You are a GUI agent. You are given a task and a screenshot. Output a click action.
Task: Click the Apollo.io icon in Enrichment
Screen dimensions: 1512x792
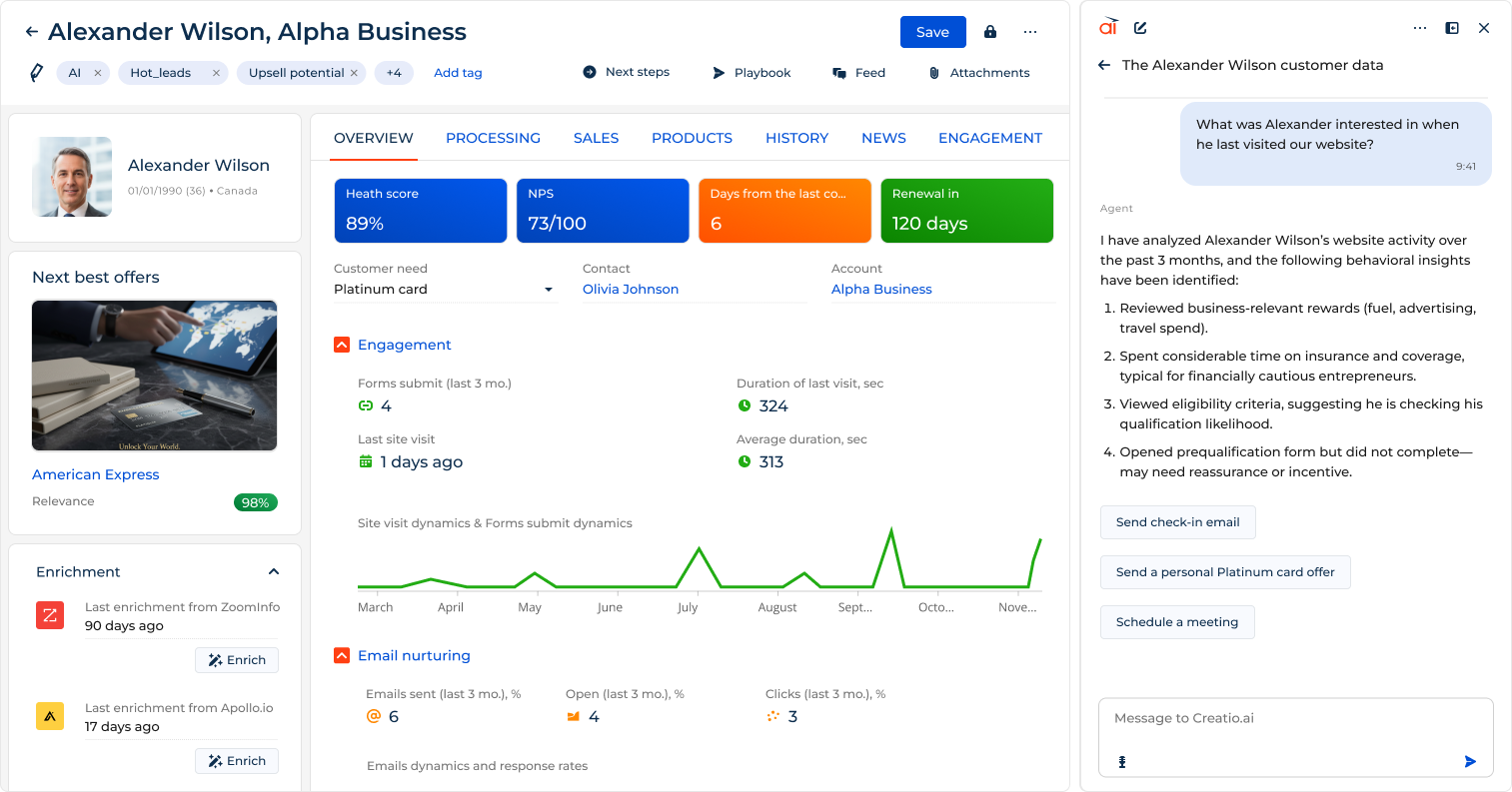click(50, 716)
